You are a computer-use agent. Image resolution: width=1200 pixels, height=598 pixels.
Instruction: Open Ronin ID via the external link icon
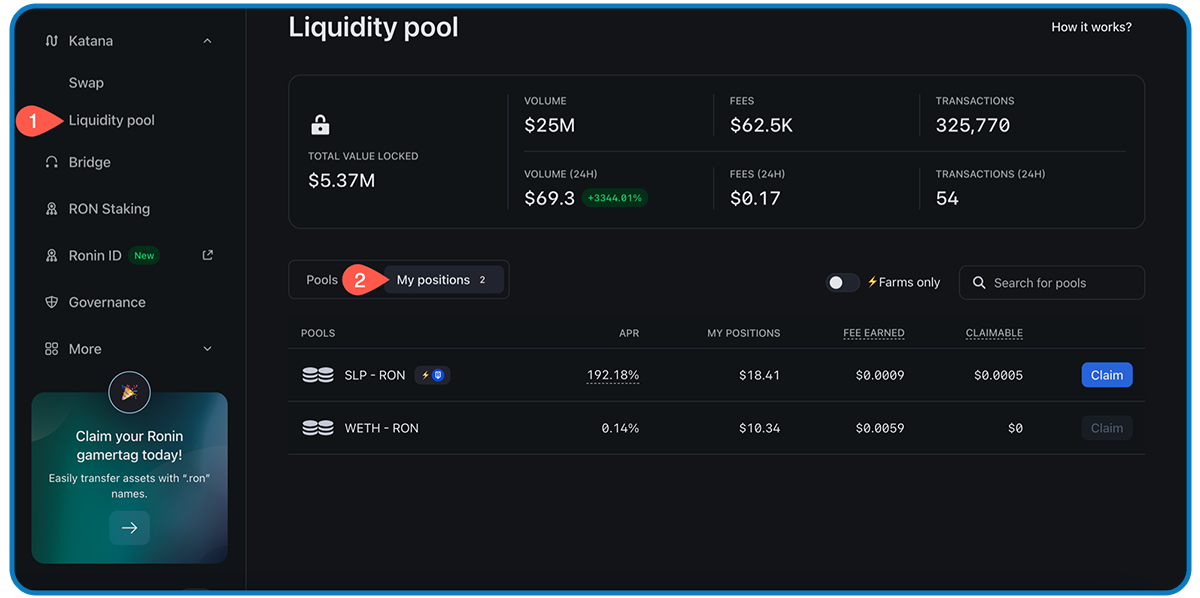tap(207, 255)
